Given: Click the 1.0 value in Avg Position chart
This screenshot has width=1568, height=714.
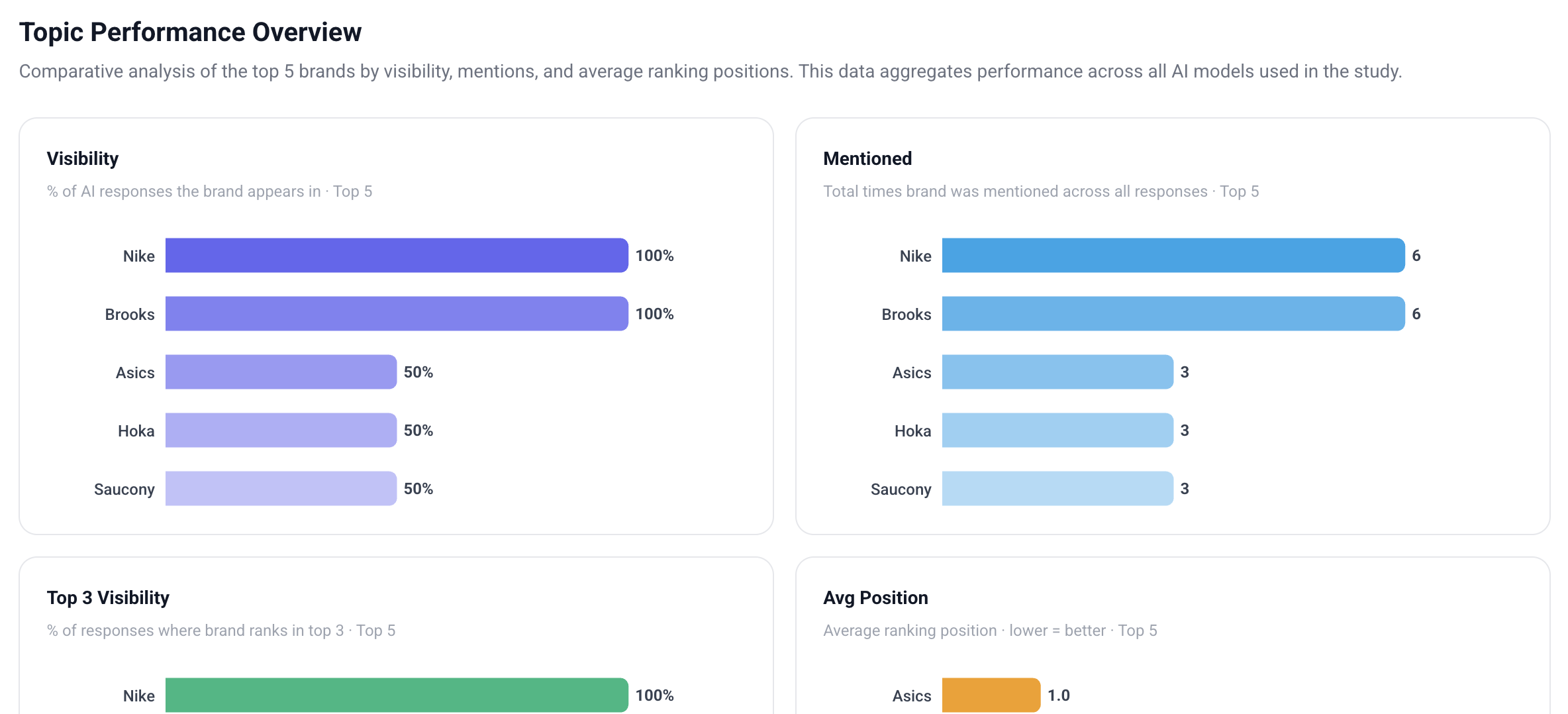Looking at the screenshot, I should (1058, 695).
